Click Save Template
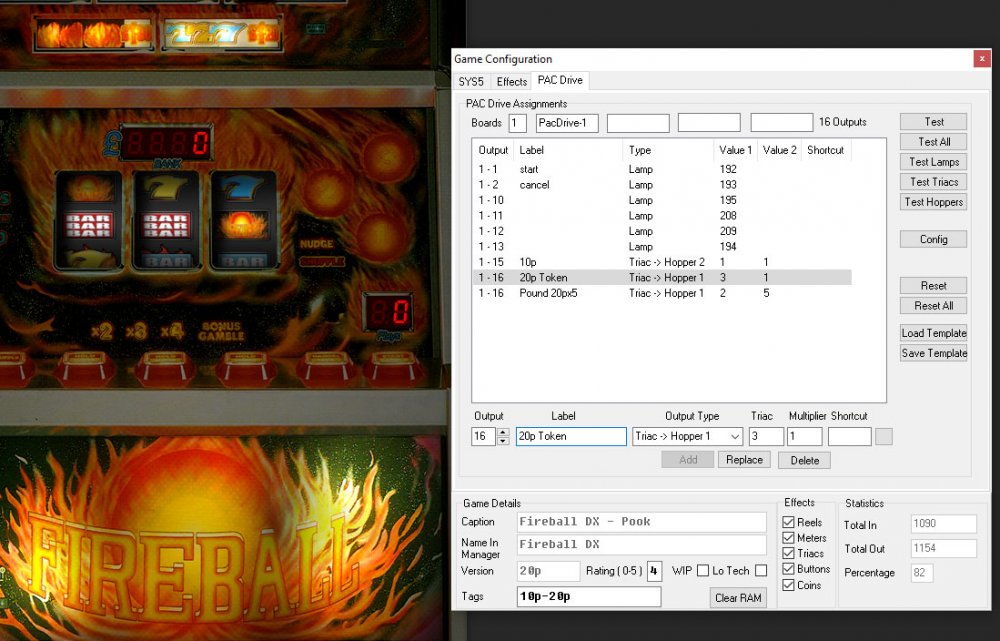Viewport: 1000px width, 641px height. [934, 353]
